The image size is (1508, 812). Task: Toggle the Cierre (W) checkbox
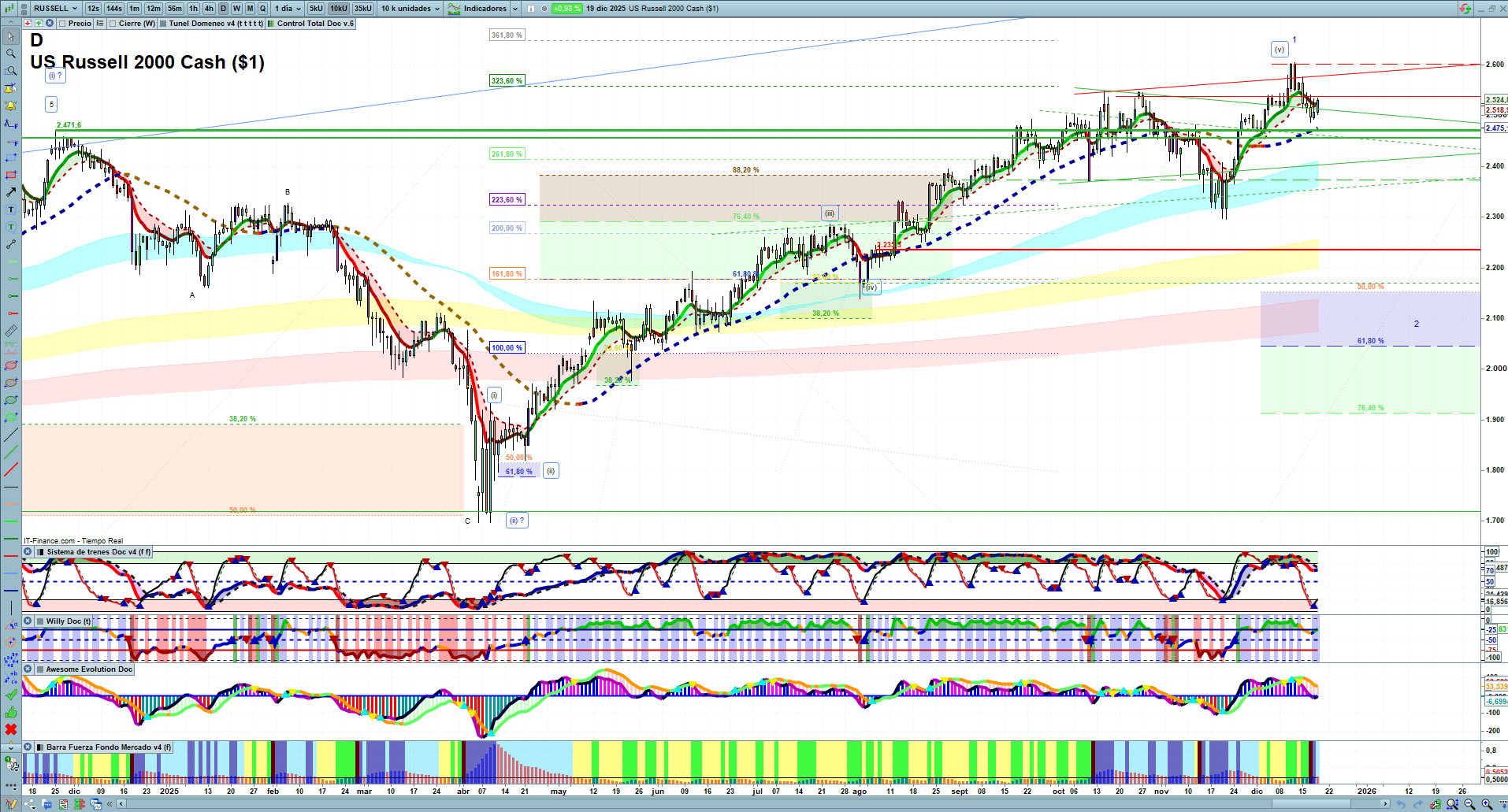113,24
